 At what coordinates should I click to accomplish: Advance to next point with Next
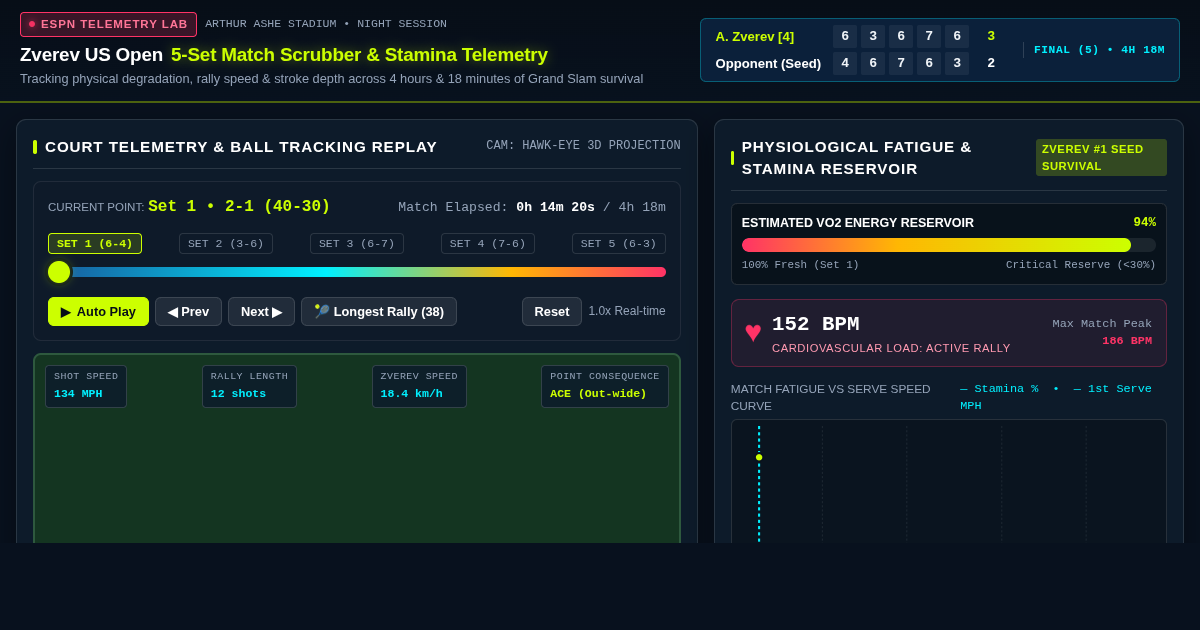[261, 311]
